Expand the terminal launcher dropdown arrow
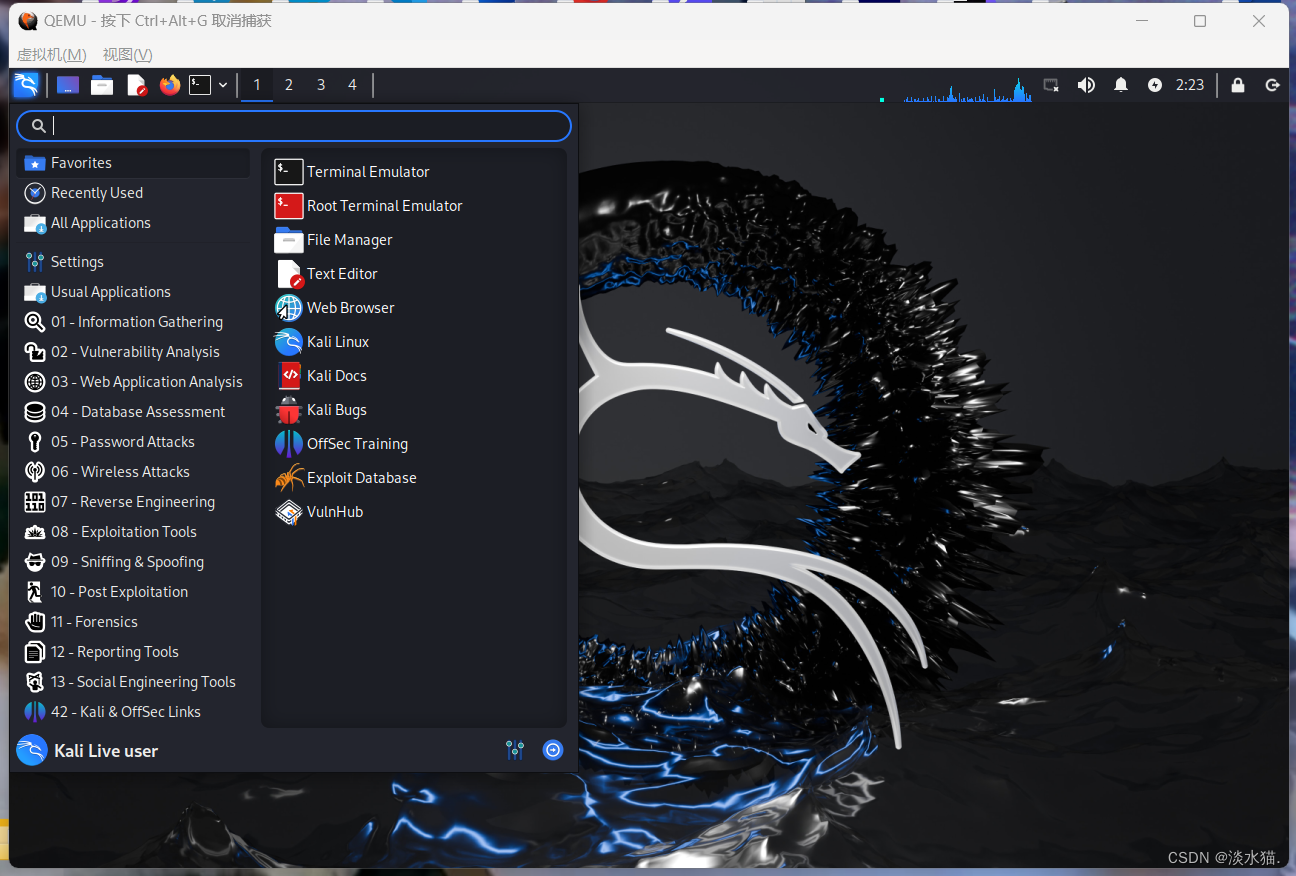The height and width of the screenshot is (876, 1296). pos(223,85)
